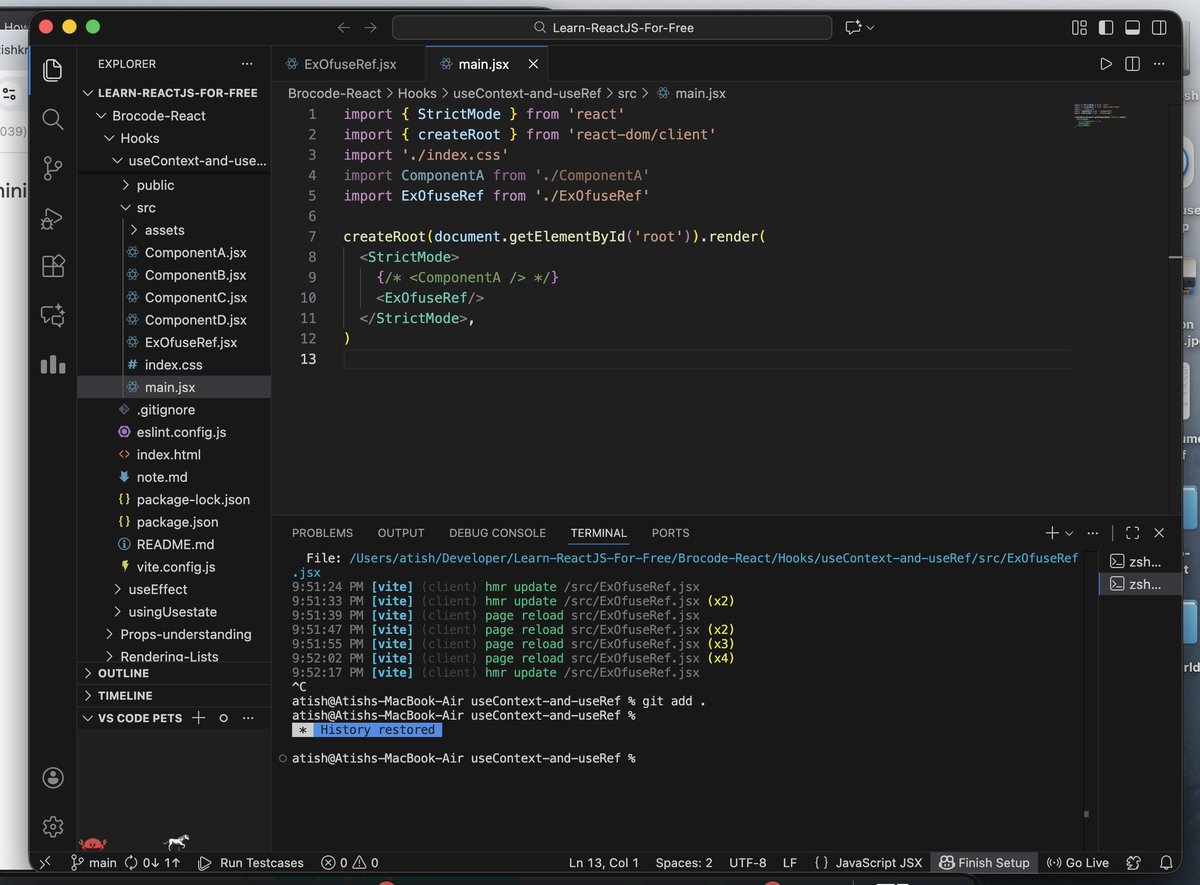Go back with the left arrow
Screen dimensions: 1200x885
(344, 28)
